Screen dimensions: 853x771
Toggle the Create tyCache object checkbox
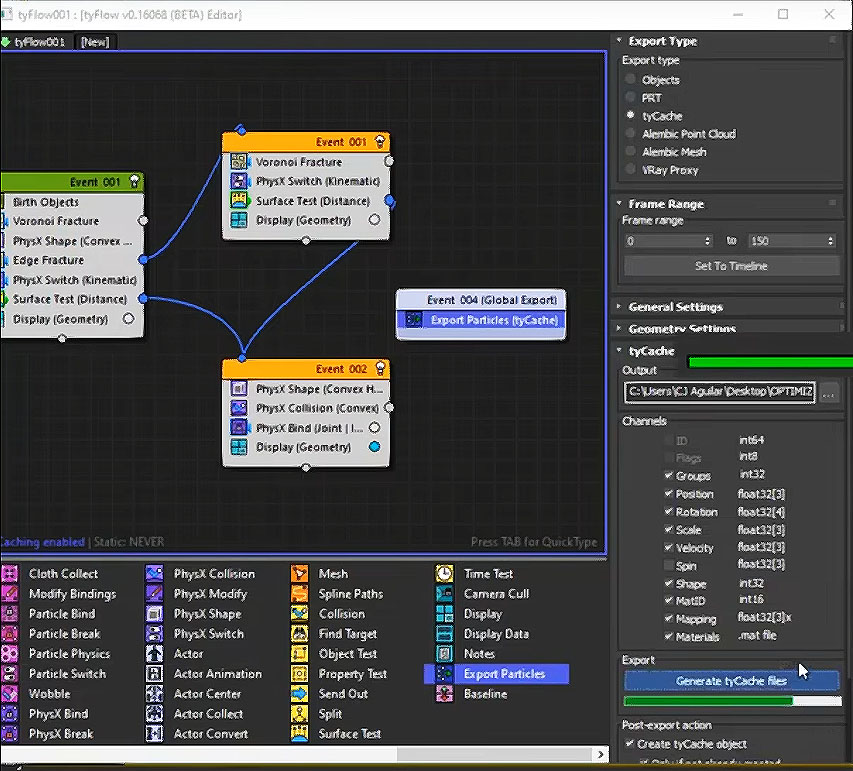pos(629,743)
